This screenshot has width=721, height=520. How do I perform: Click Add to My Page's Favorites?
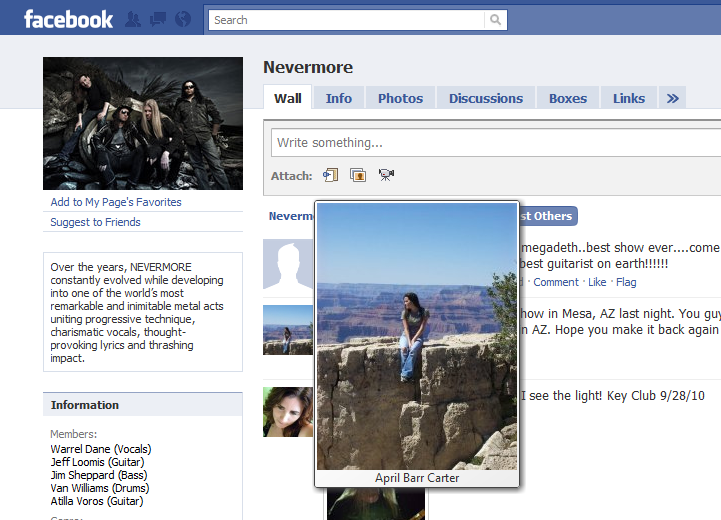pos(116,202)
